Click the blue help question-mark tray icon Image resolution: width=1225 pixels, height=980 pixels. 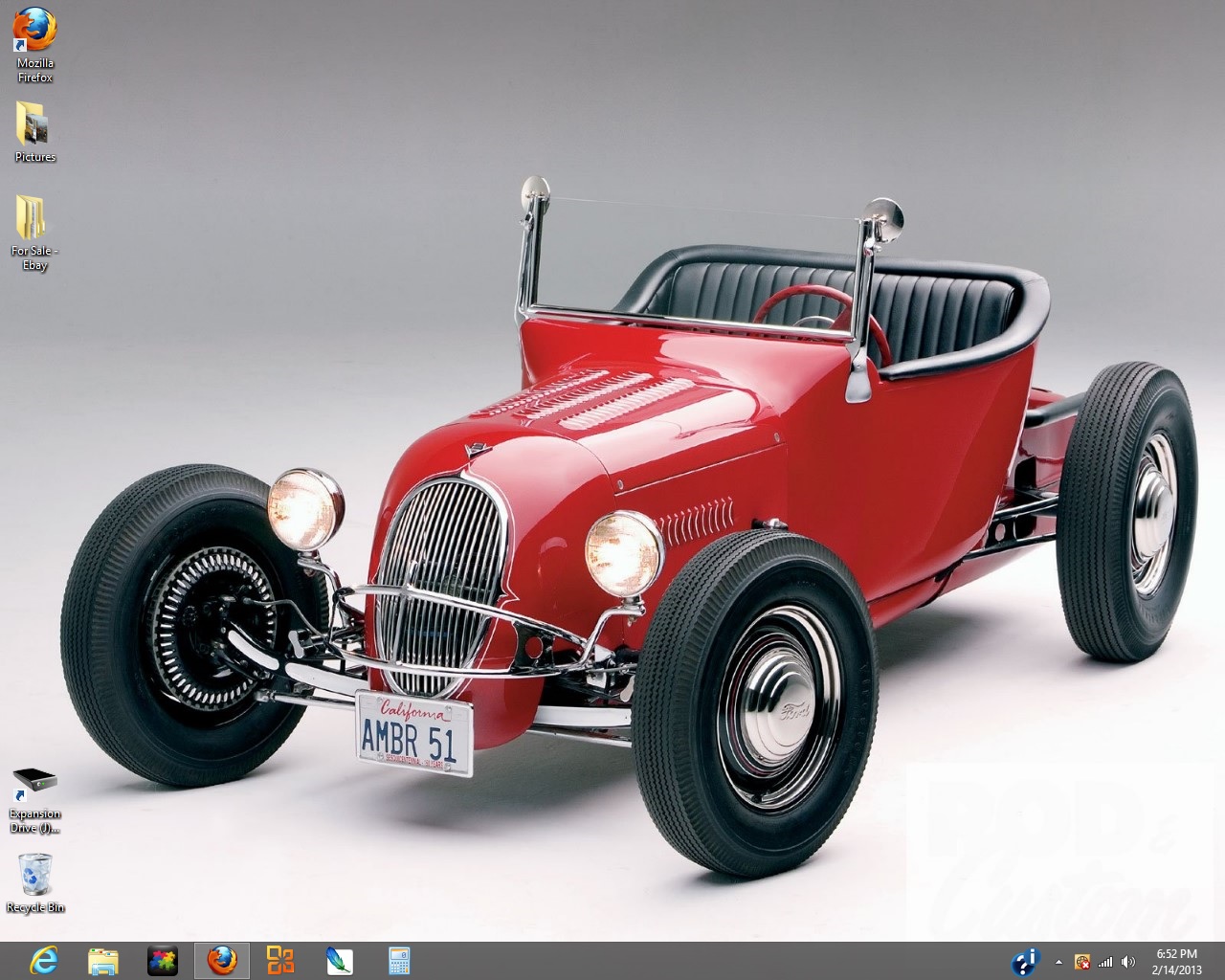pyautogui.click(x=1026, y=960)
